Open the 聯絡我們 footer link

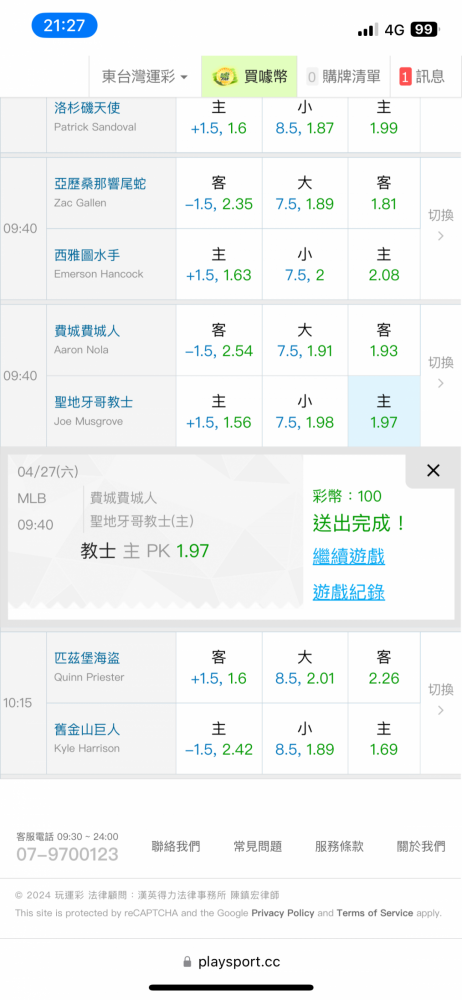[x=176, y=846]
